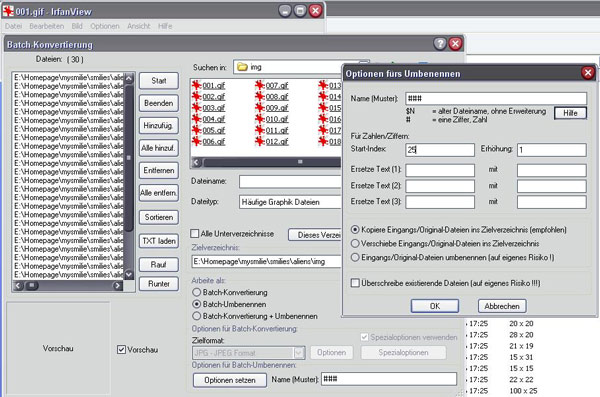Open the Ansicht menu
This screenshot has width=600, height=397.
pos(139,26)
